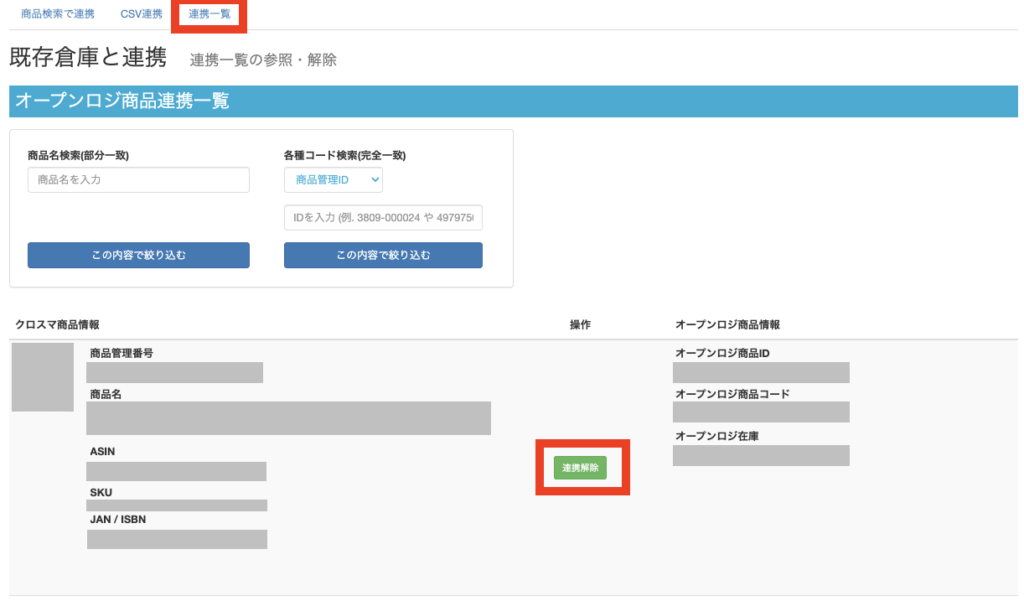
Task: Click the SKU value field
Action: coord(176,505)
